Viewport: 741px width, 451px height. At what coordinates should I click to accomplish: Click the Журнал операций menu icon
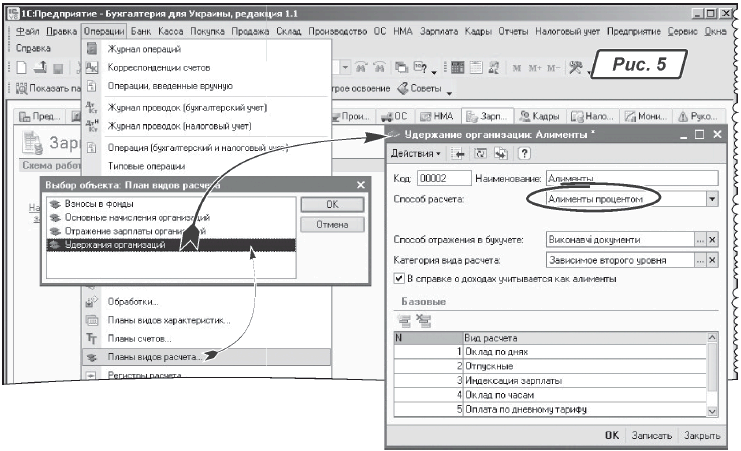pos(91,50)
